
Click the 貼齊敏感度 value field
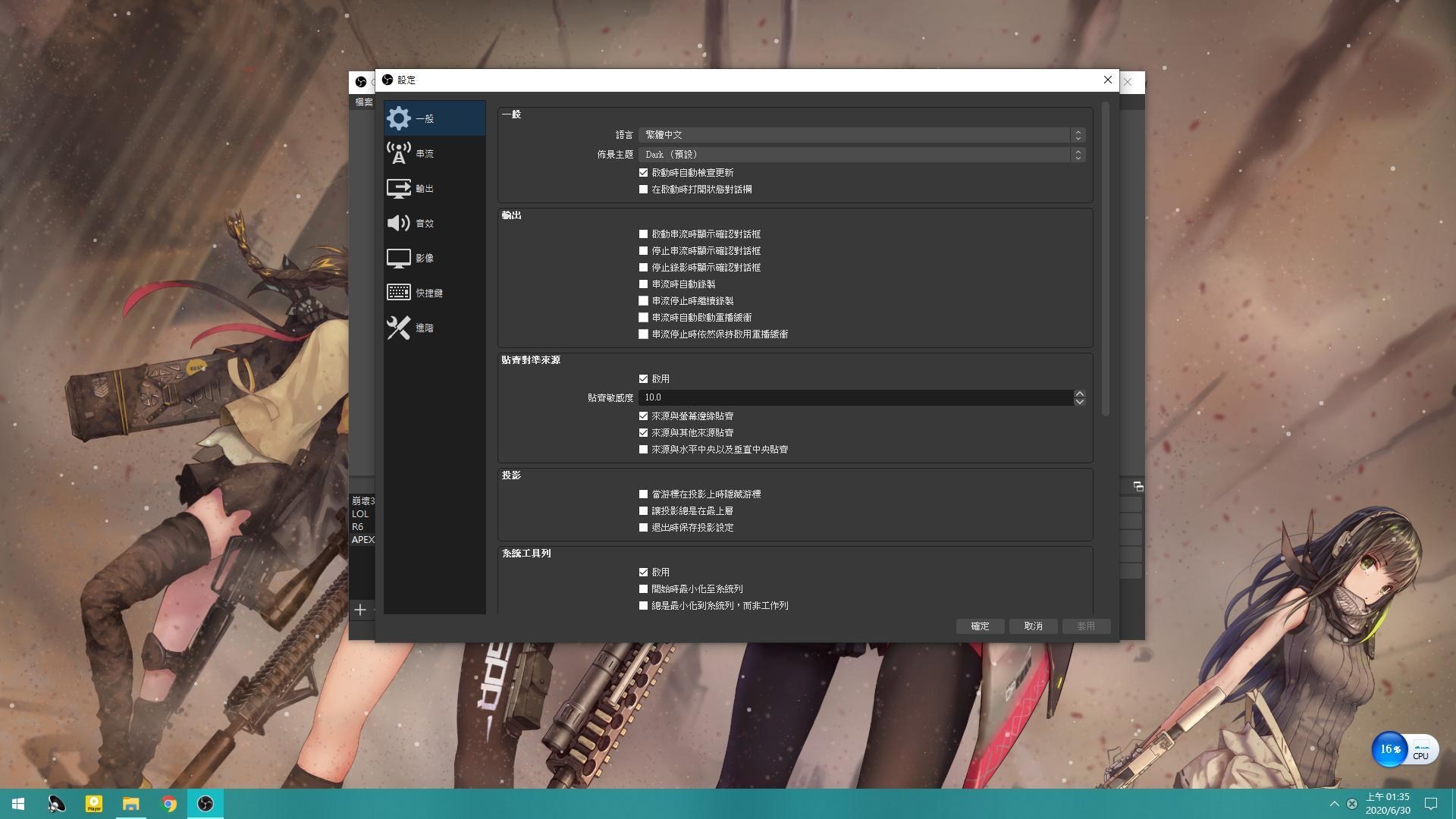856,397
